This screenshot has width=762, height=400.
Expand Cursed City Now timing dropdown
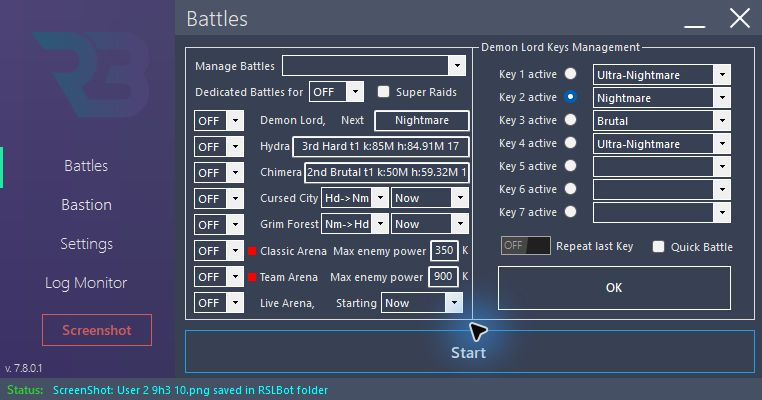430,198
